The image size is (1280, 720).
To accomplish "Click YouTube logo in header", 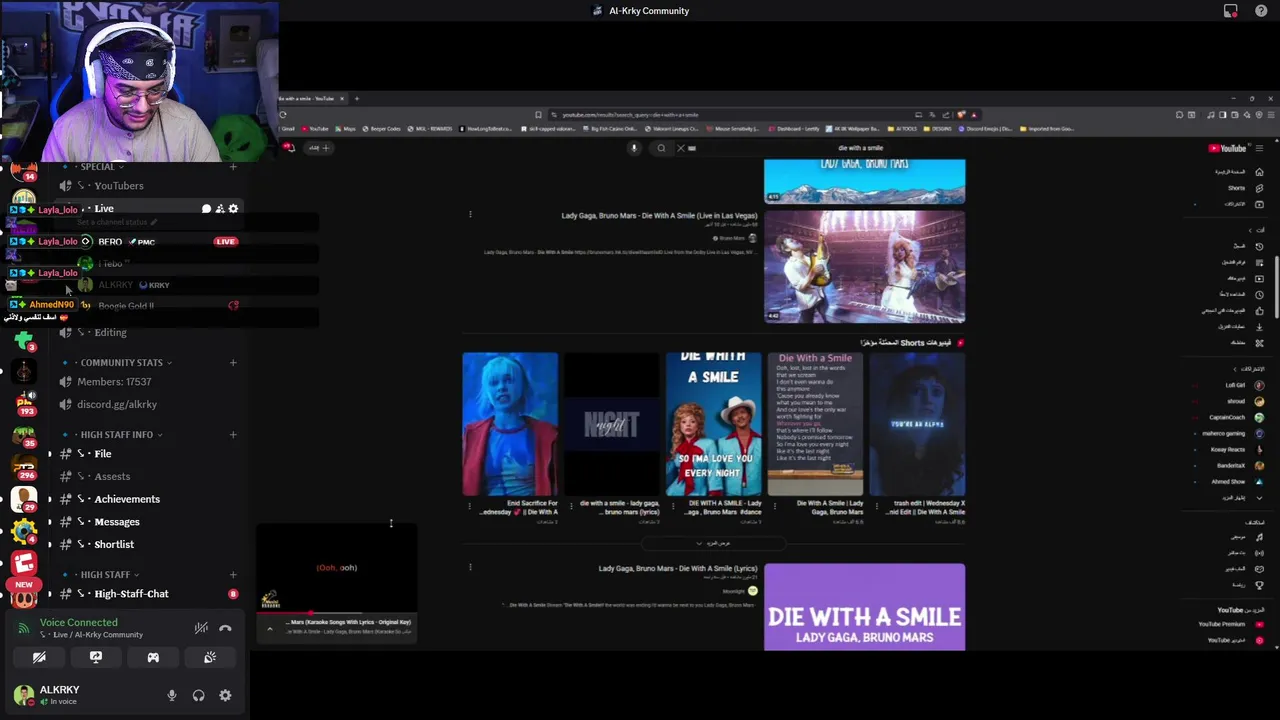I will (x=1228, y=148).
